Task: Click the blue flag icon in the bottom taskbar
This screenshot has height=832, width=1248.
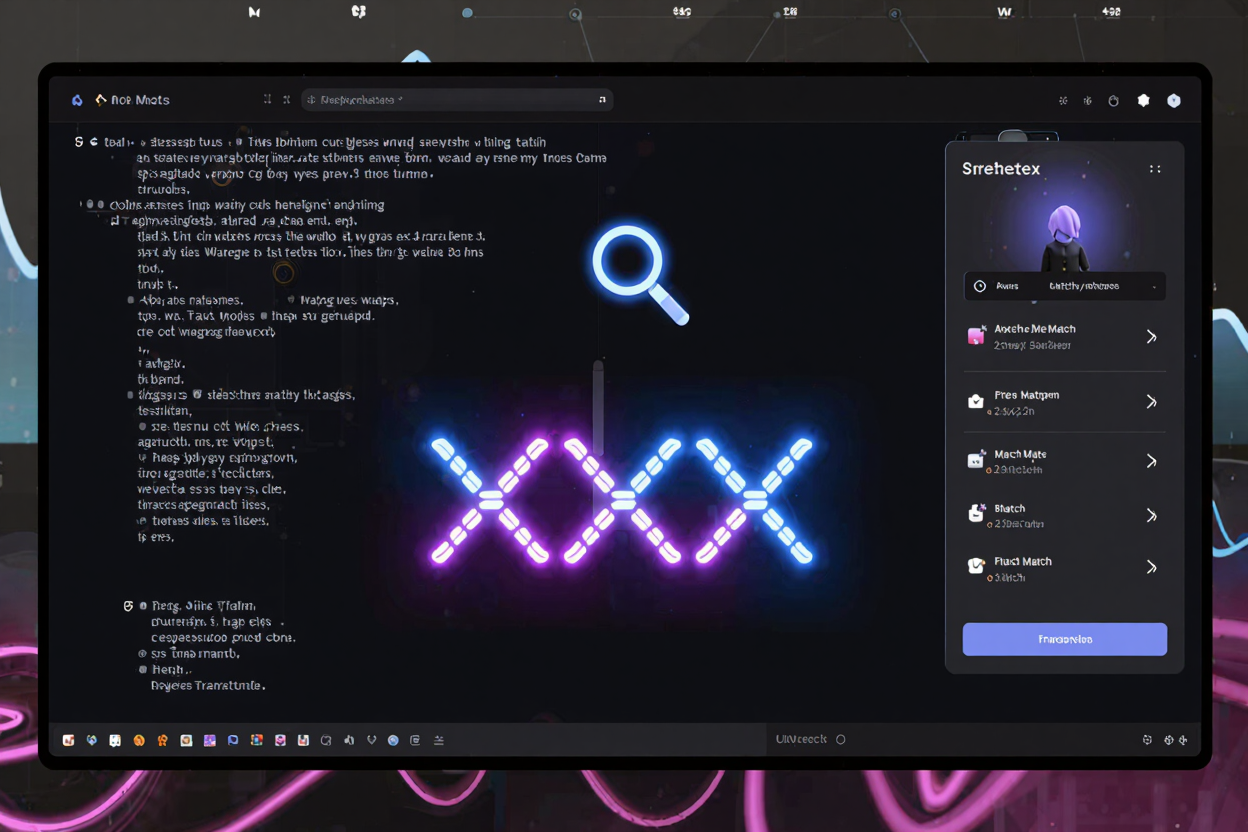Action: [x=233, y=740]
